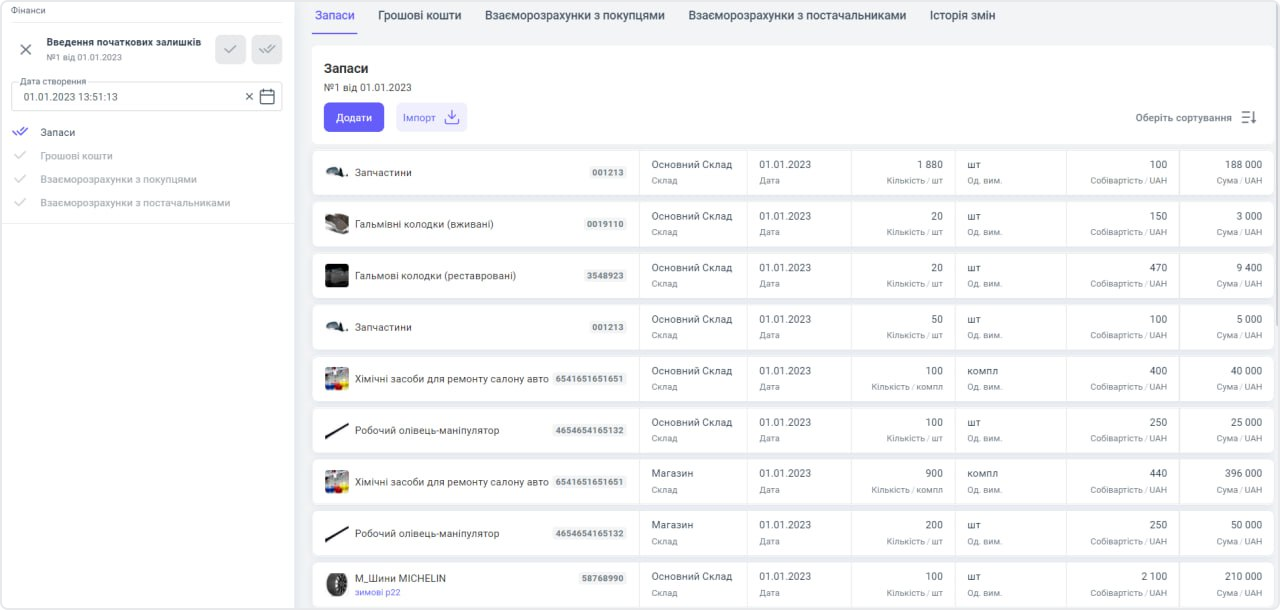1280x610 pixels.
Task: Click the зимові р22 link under MICHELIN
Action: pyautogui.click(x=377, y=592)
